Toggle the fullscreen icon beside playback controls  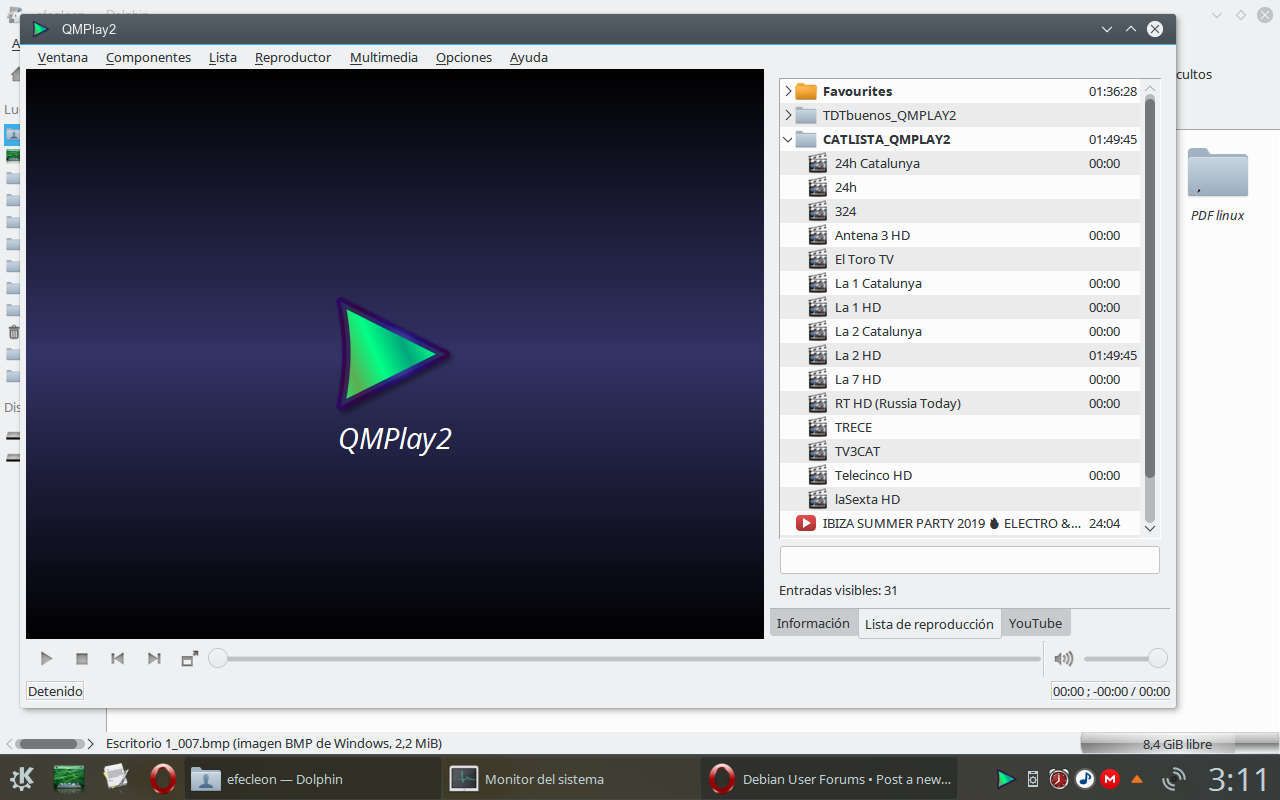point(189,659)
